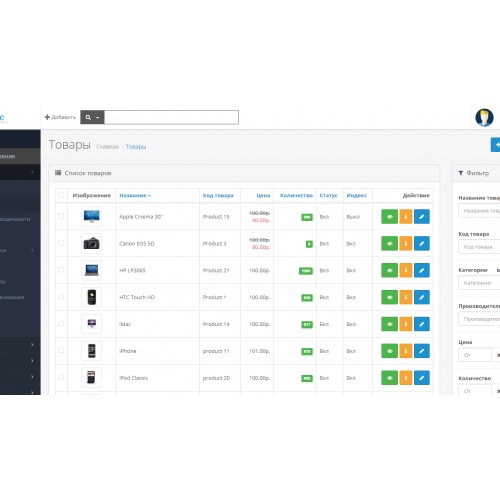
Task: Sort table by Название column
Action: pos(135,195)
